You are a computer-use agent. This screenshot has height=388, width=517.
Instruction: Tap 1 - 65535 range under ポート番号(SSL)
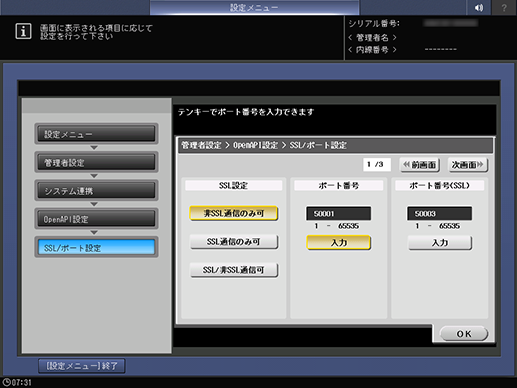[x=438, y=226]
